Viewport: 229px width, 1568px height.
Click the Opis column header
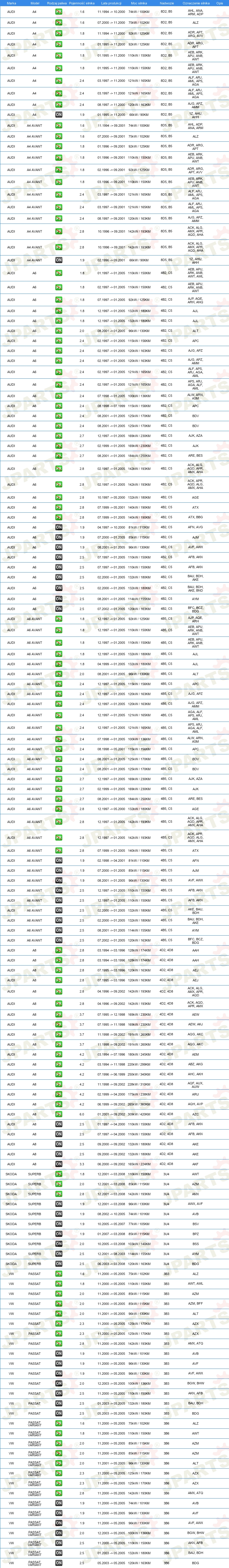(x=220, y=3)
